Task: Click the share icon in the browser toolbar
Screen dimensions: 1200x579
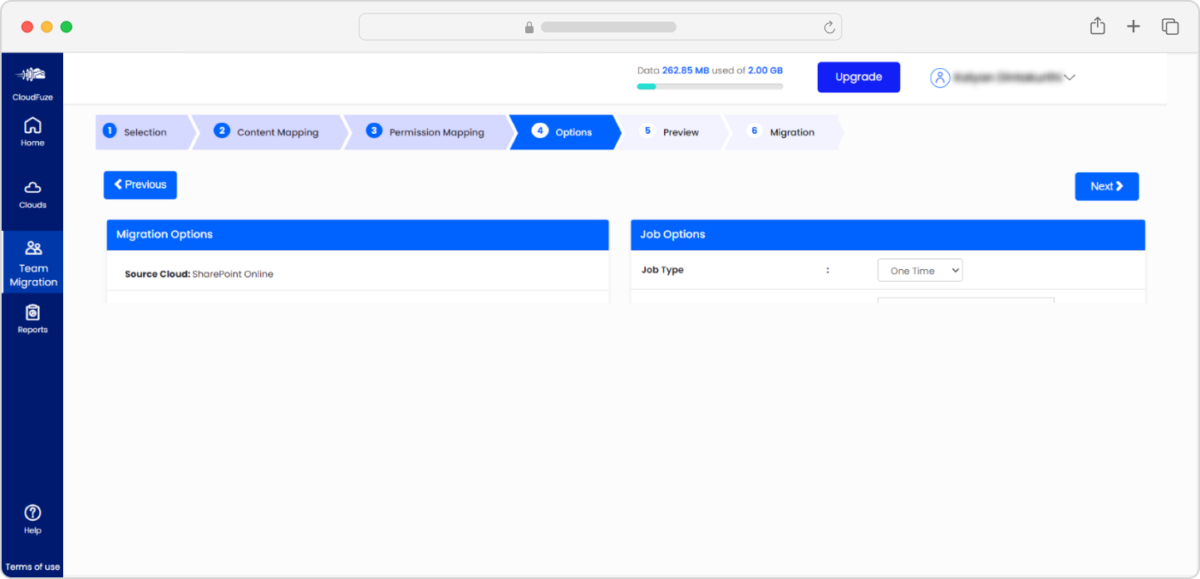Action: pyautogui.click(x=1097, y=26)
